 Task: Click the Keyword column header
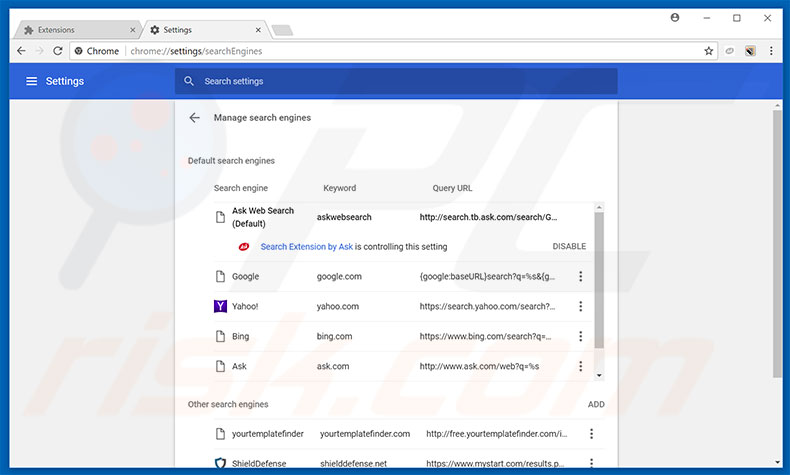point(340,188)
